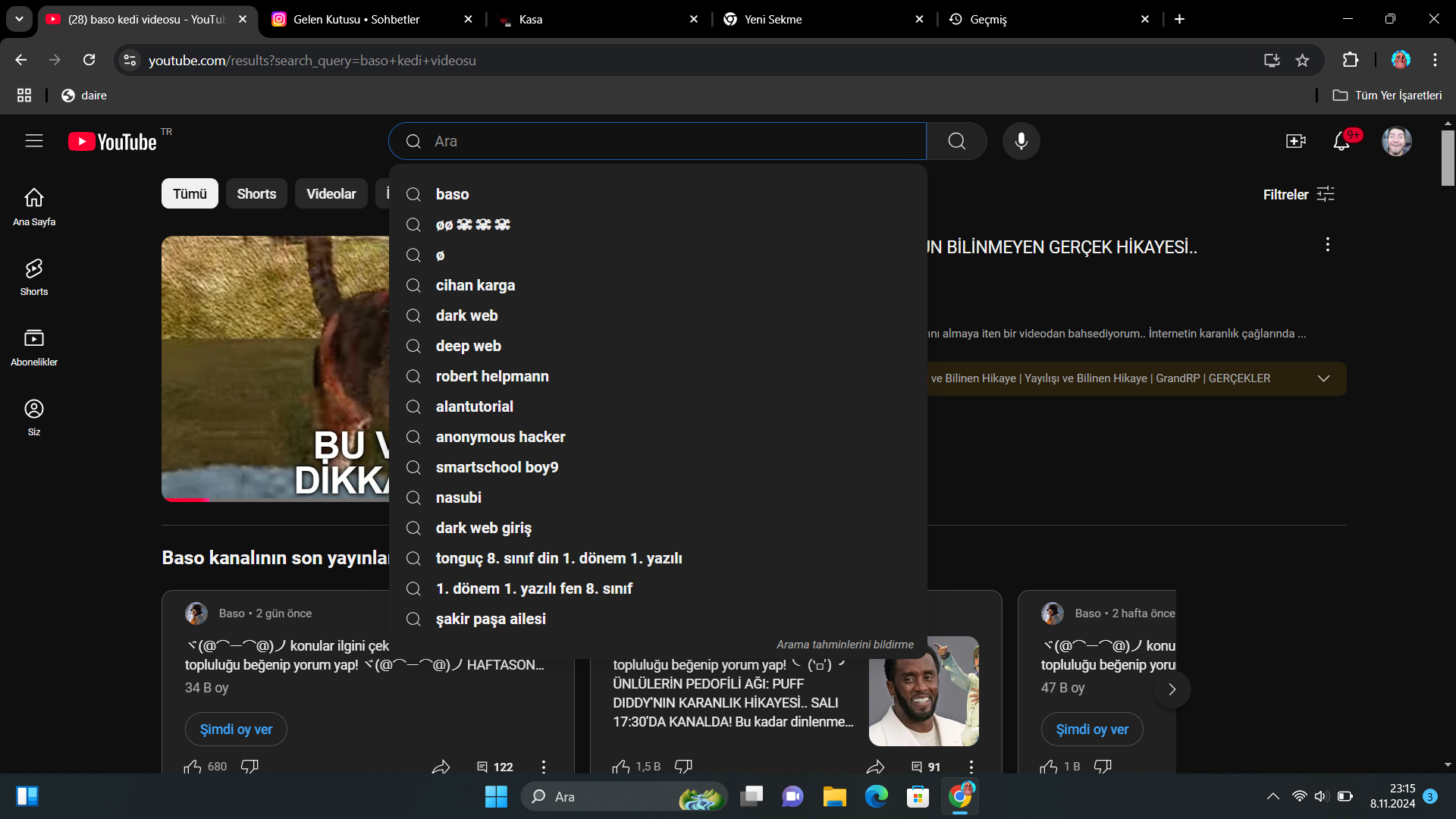Open Abonelikler in the sidebar

[34, 347]
